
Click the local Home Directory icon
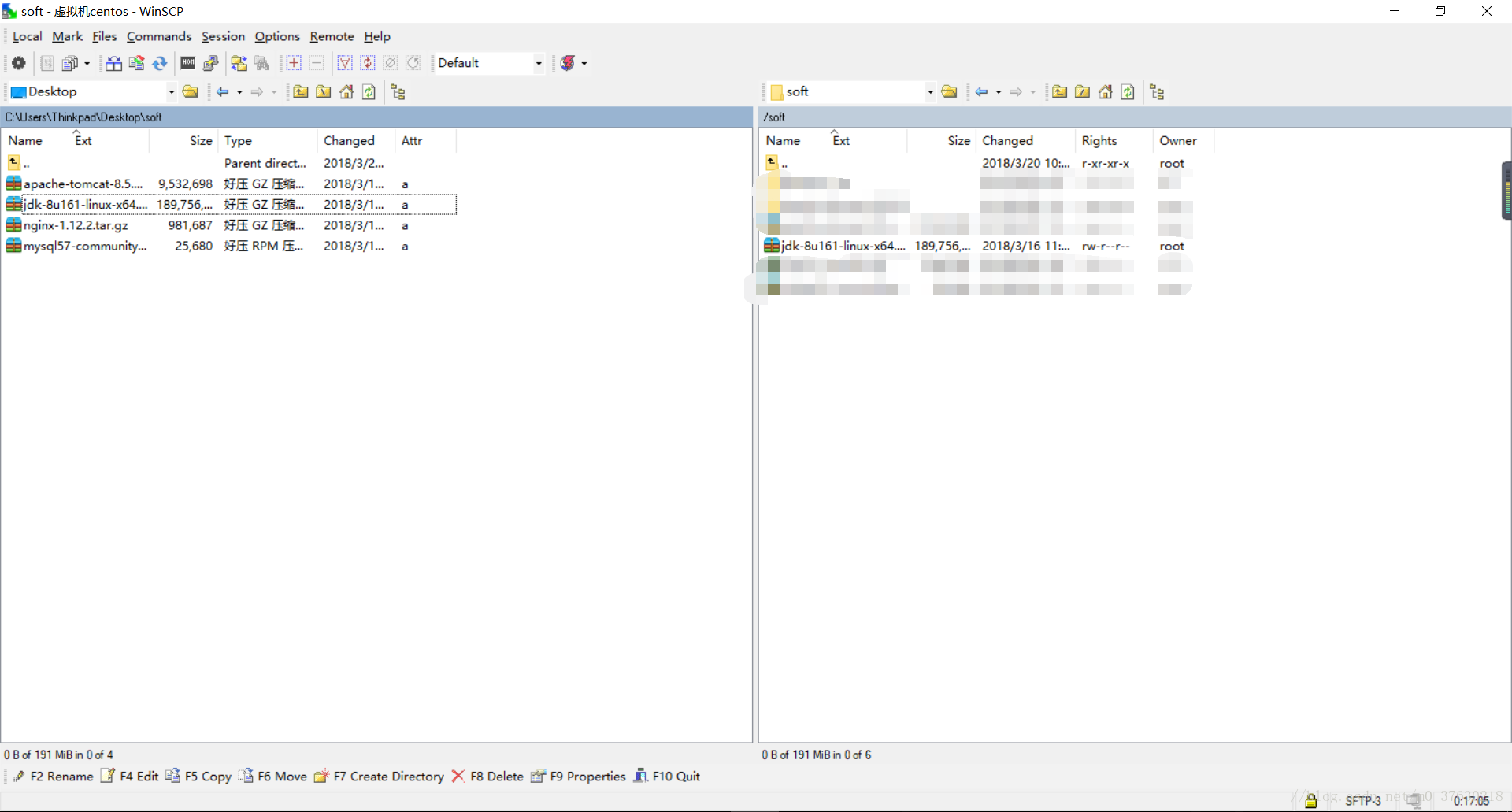[346, 92]
